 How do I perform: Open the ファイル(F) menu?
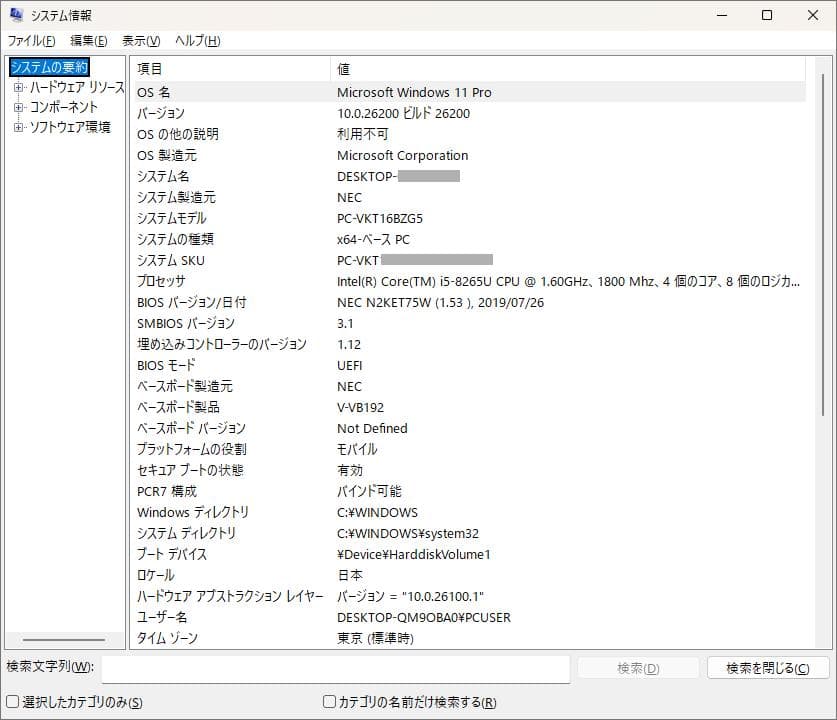[31, 41]
